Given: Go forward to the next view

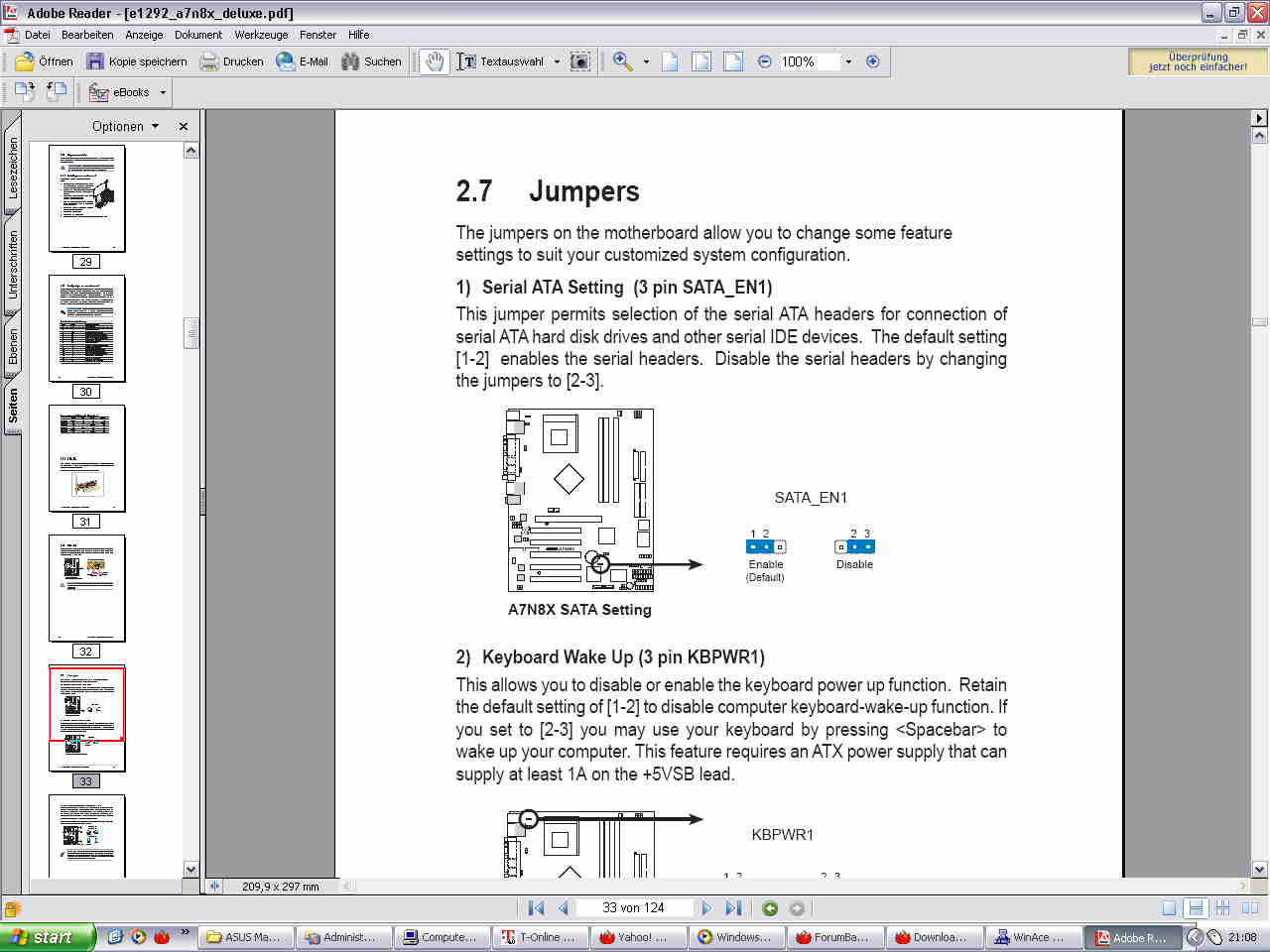Looking at the screenshot, I should [x=797, y=908].
